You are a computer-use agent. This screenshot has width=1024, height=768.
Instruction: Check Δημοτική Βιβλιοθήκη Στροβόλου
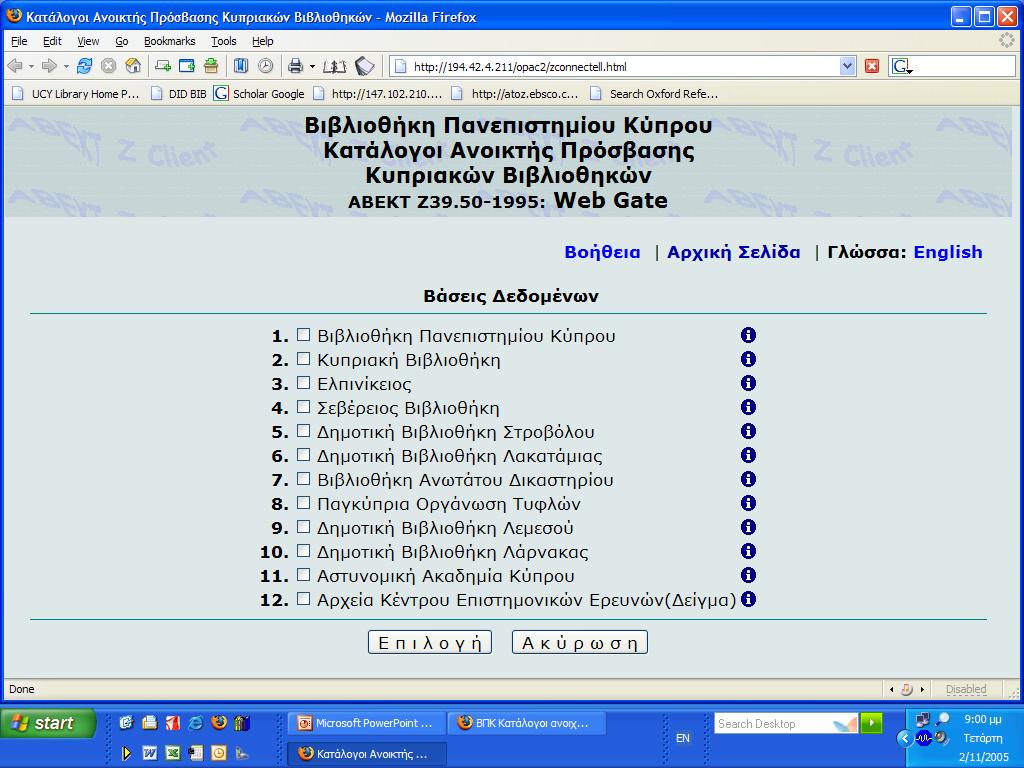coord(303,430)
